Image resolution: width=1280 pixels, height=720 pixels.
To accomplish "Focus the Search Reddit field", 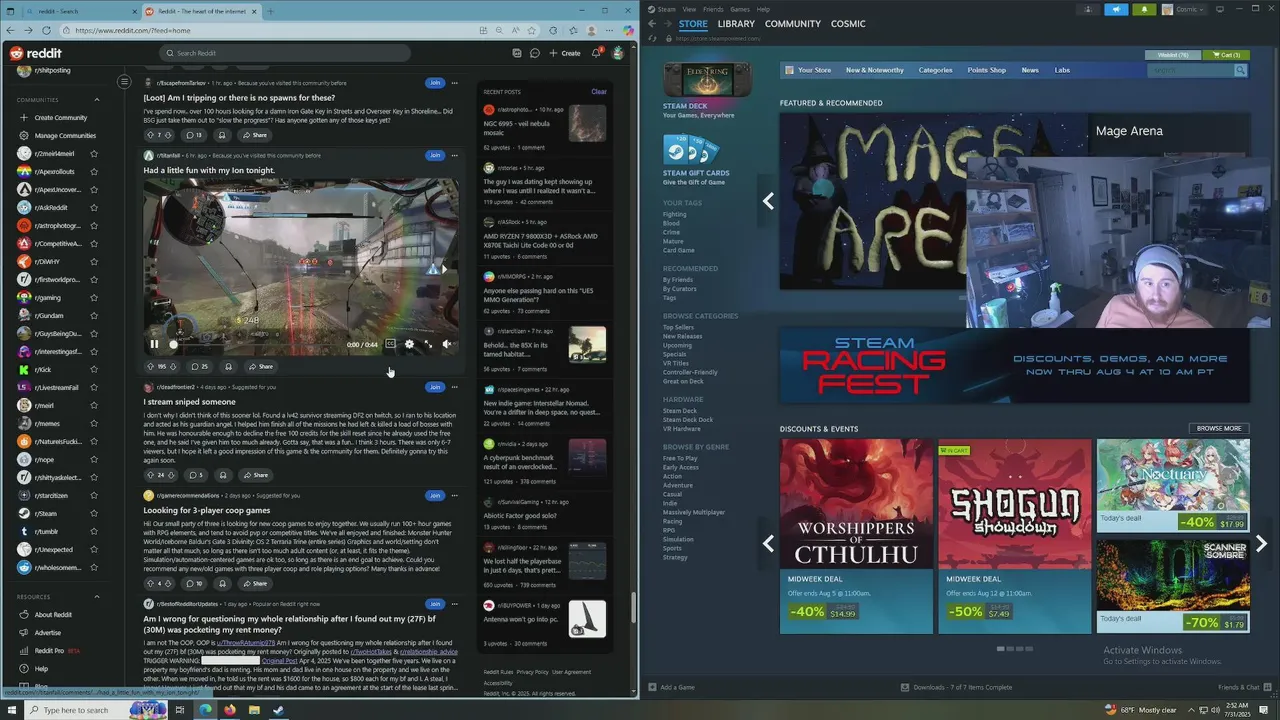I will 283,53.
